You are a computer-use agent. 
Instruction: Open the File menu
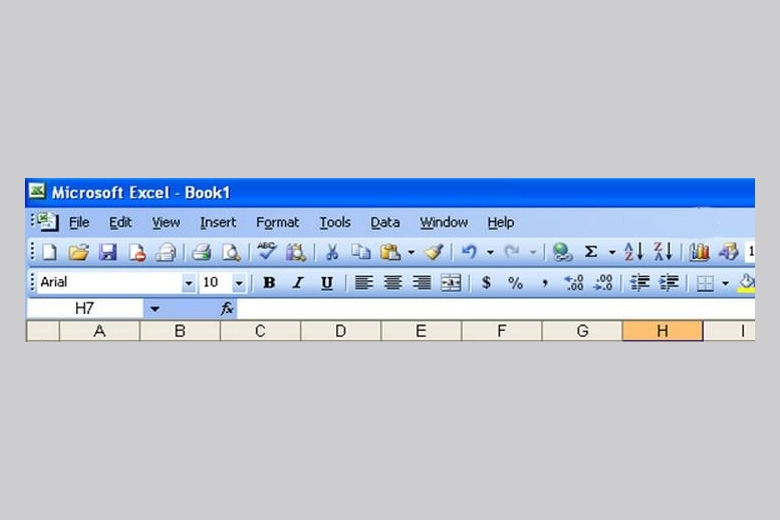pos(79,222)
